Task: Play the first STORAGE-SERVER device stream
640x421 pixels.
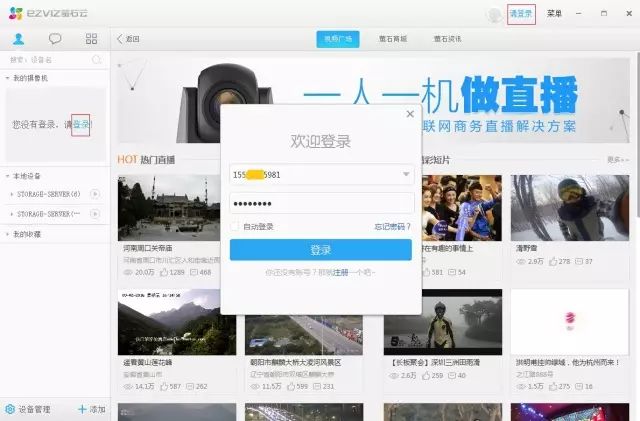Action: [x=96, y=193]
